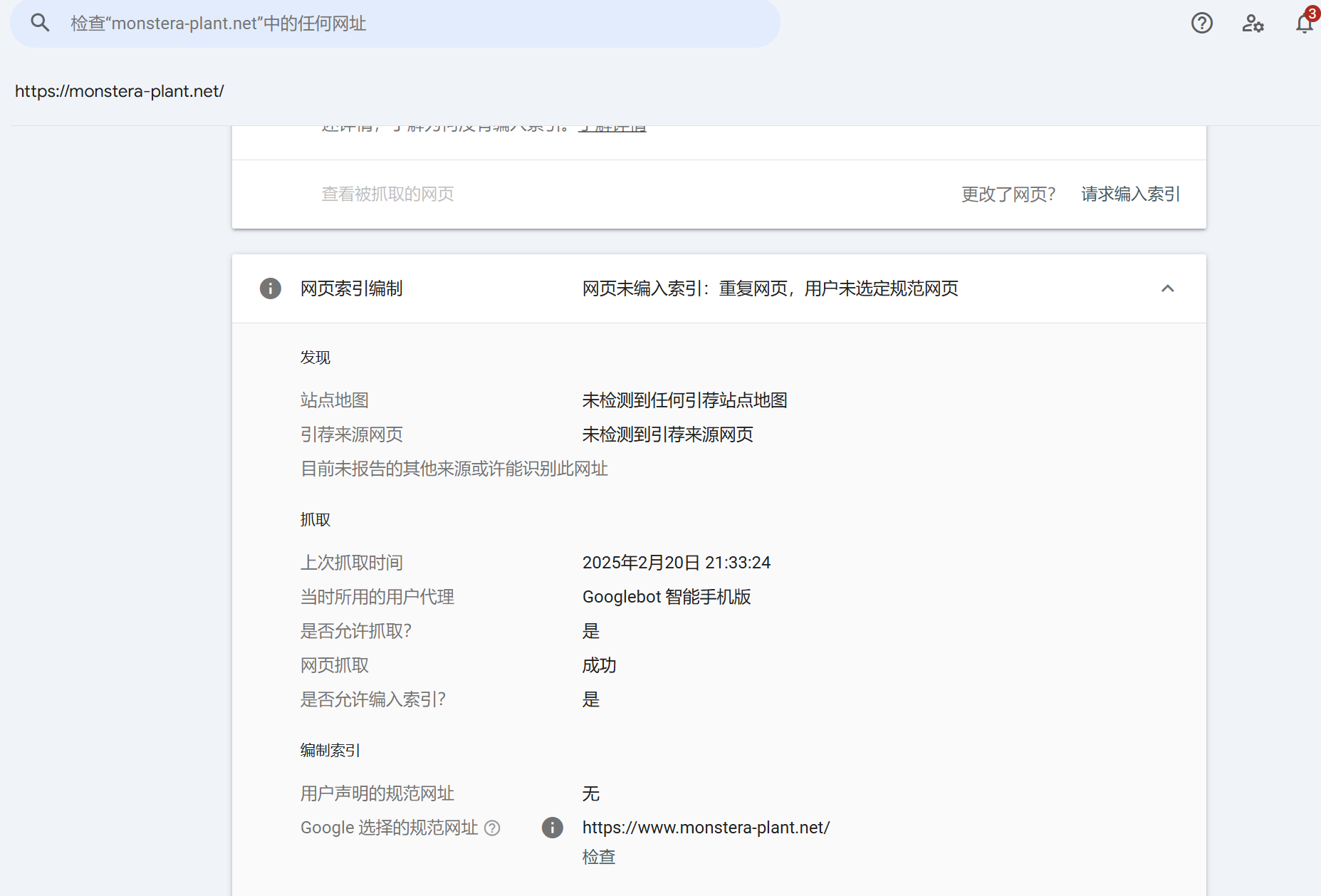Select https://www.monstera-plant.net/ canonical URL text
Screen dimensions: 1321x896
click(x=706, y=828)
